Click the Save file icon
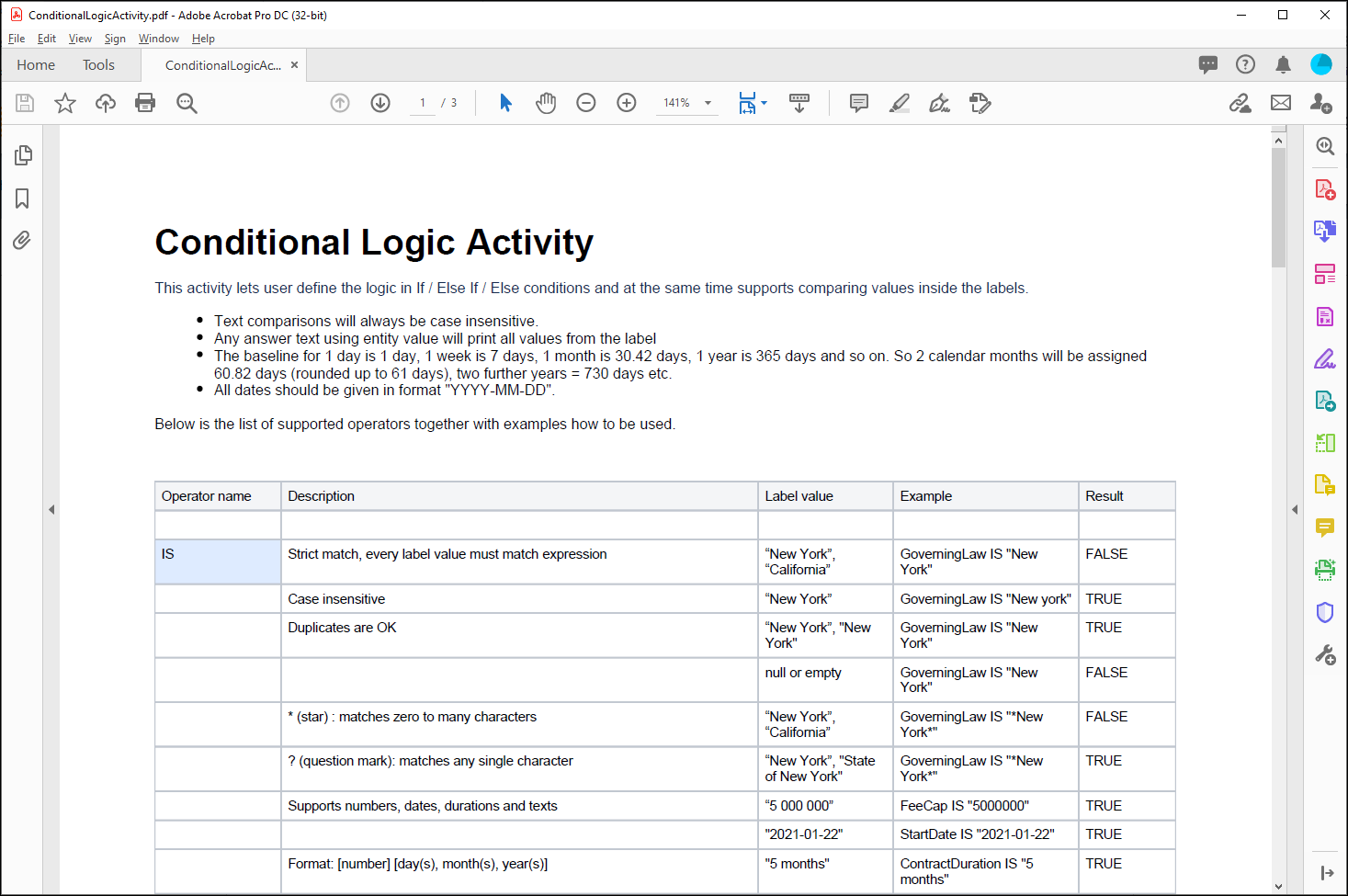This screenshot has width=1348, height=896. pos(25,103)
